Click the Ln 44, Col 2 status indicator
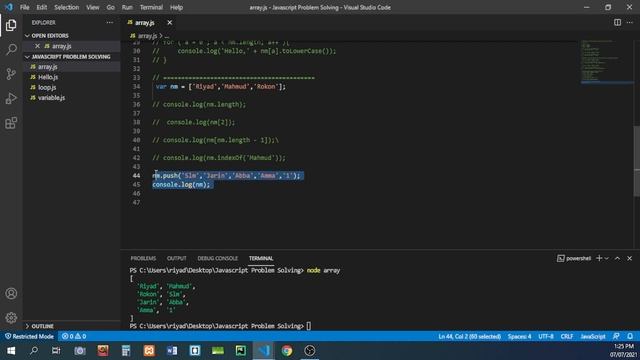 469,336
